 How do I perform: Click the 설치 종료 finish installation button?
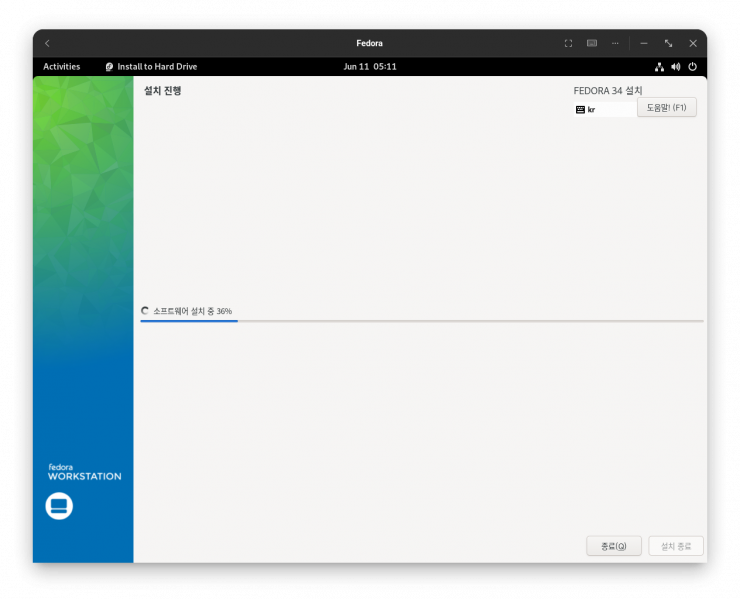click(675, 546)
